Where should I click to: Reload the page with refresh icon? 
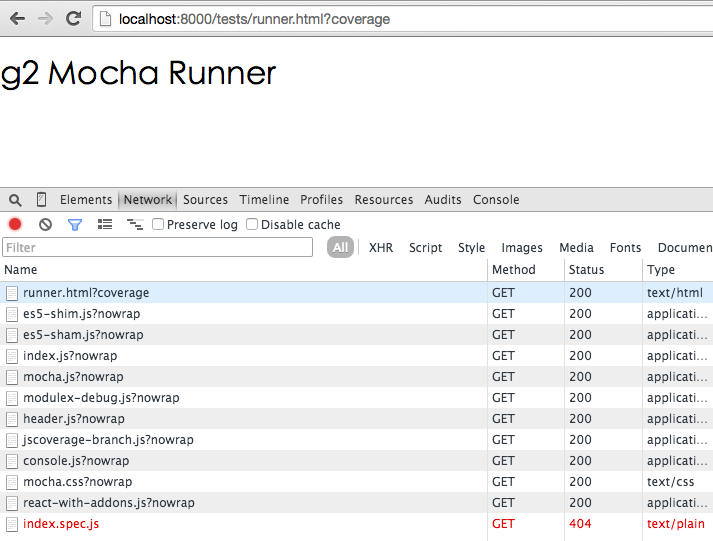(x=73, y=18)
